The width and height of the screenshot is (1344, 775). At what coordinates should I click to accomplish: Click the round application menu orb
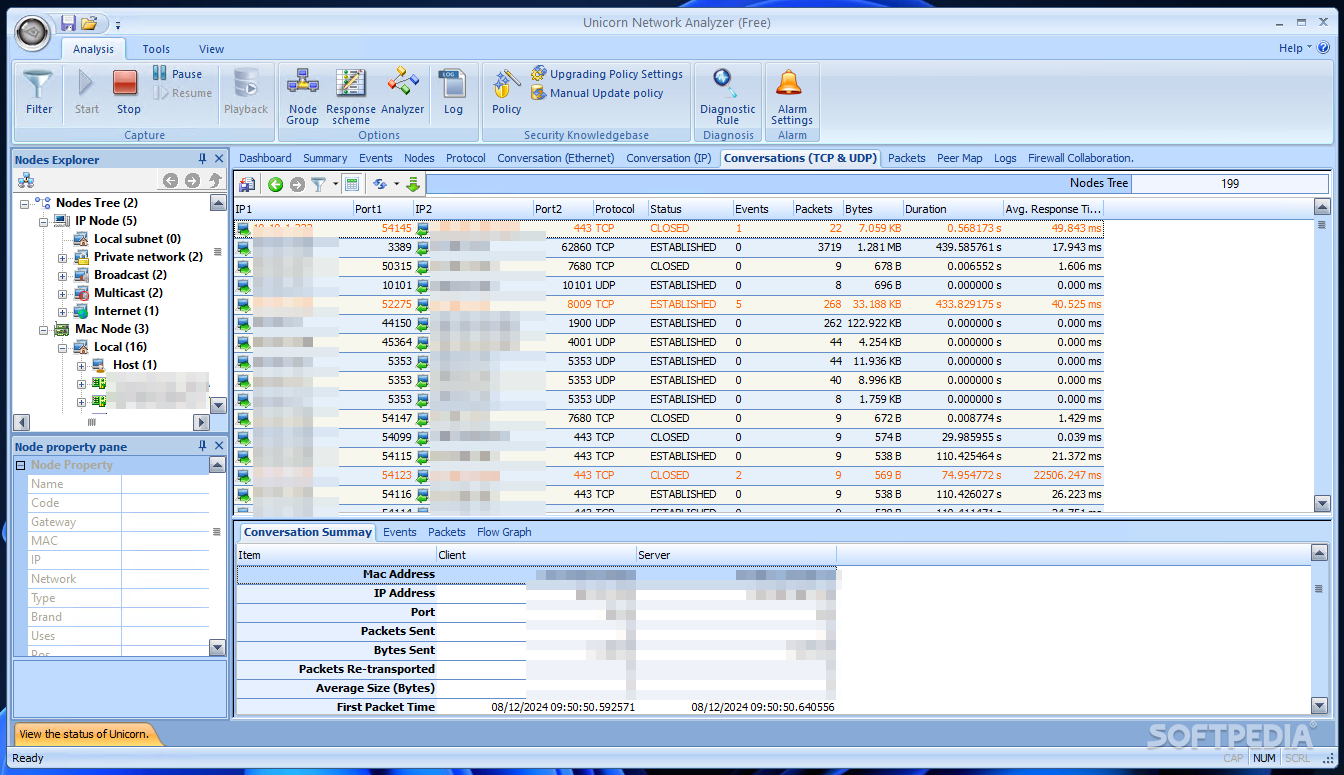coord(33,33)
